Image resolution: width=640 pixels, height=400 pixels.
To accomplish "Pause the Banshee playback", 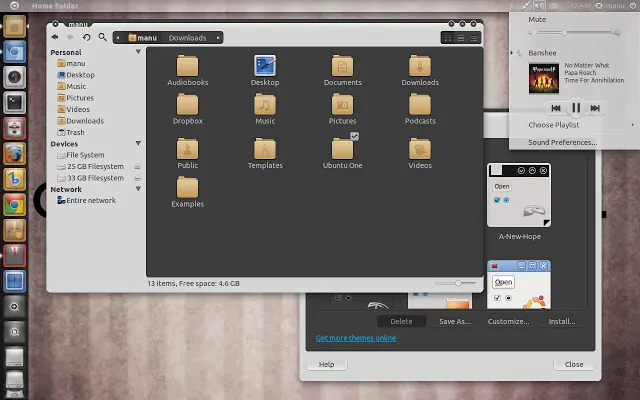I will pyautogui.click(x=576, y=108).
